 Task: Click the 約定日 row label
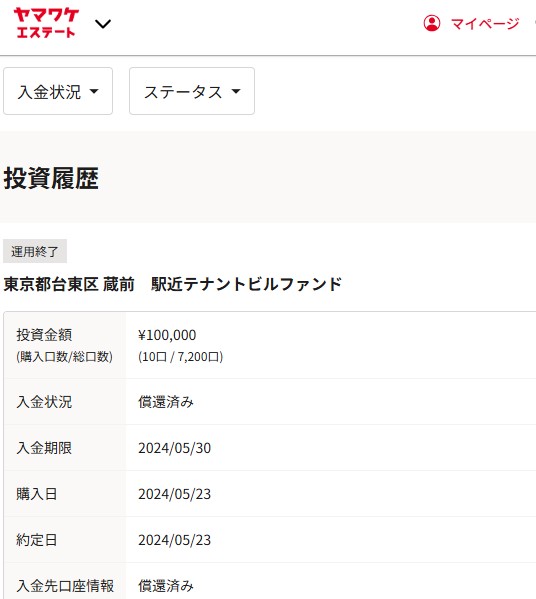coord(37,540)
